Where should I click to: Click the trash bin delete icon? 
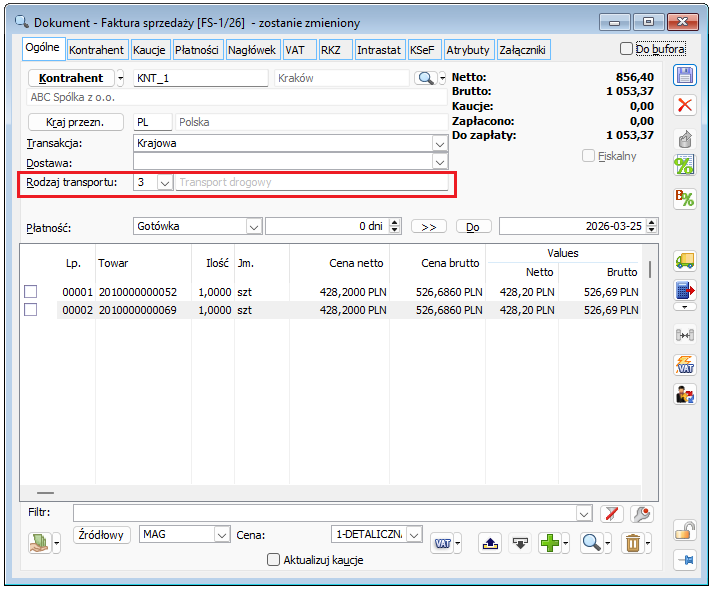point(632,543)
